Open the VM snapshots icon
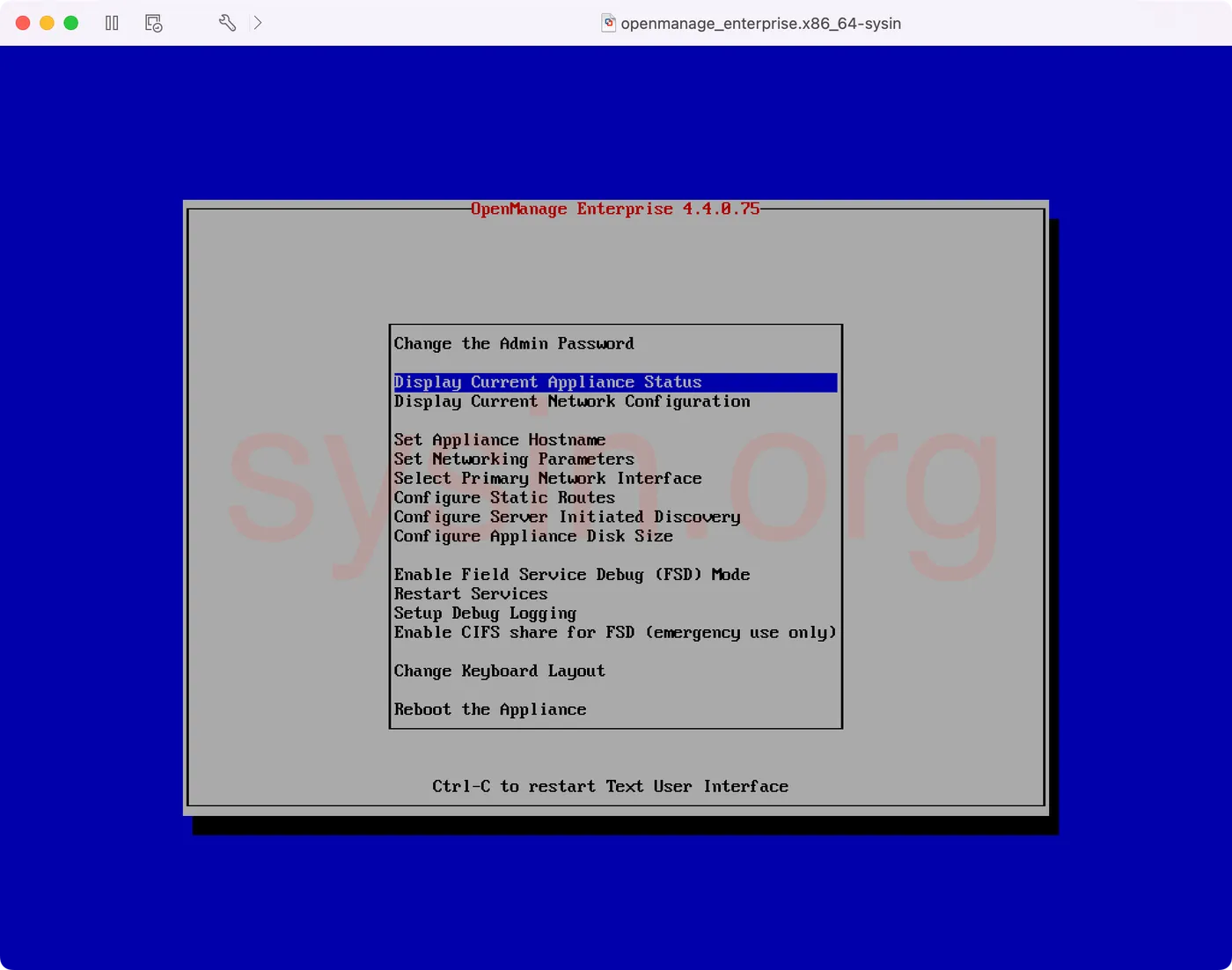Viewport: 1232px width, 970px height. (x=154, y=23)
